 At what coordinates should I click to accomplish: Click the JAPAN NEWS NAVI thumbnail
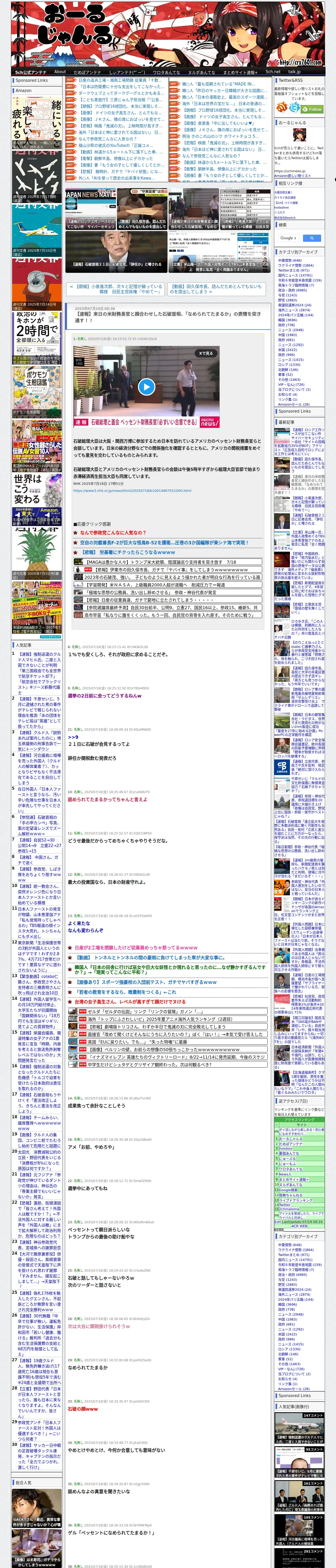pyautogui.click(x=90, y=209)
